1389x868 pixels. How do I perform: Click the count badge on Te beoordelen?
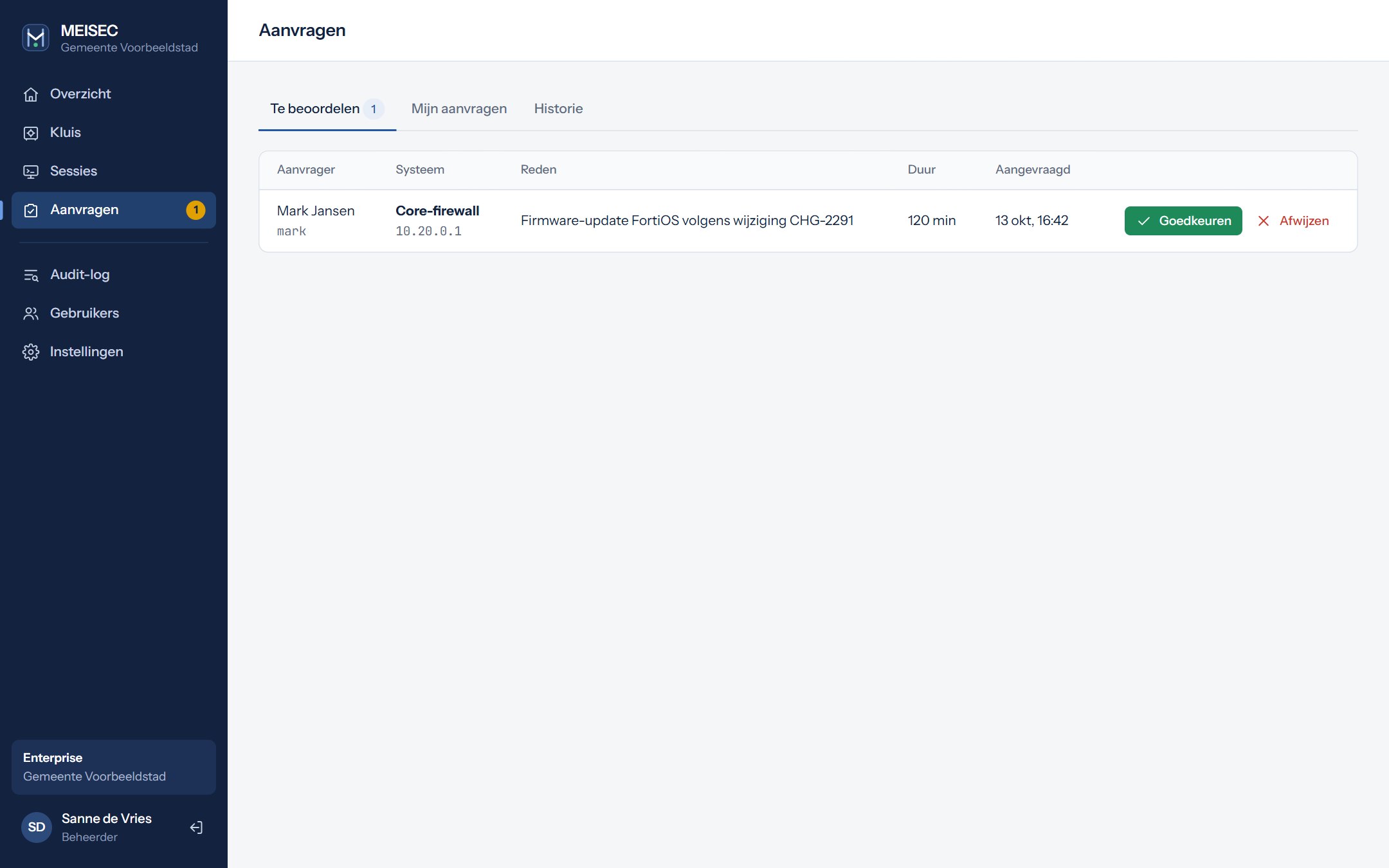click(x=374, y=109)
